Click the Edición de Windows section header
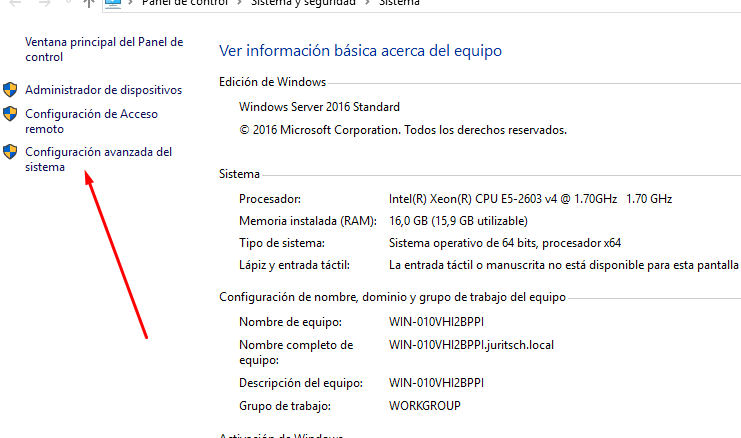 click(x=272, y=82)
